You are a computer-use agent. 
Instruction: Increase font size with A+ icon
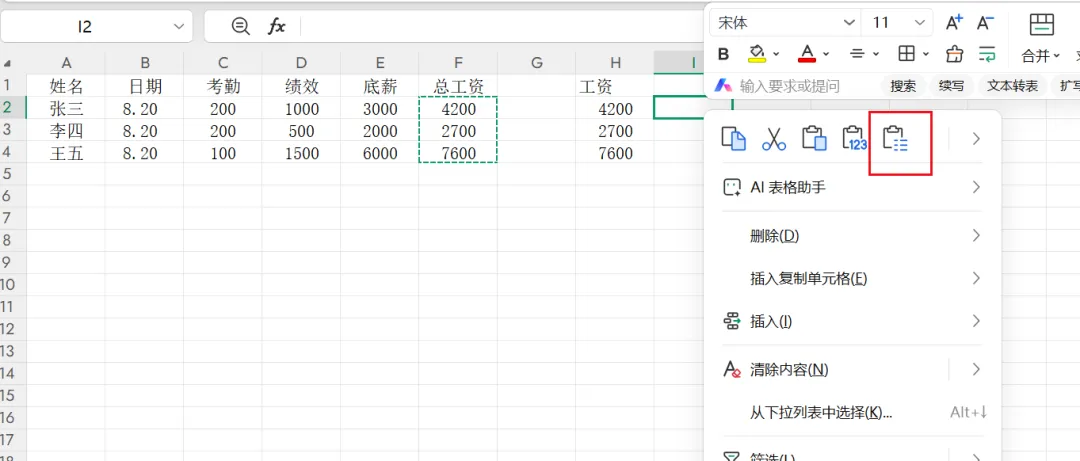point(954,23)
